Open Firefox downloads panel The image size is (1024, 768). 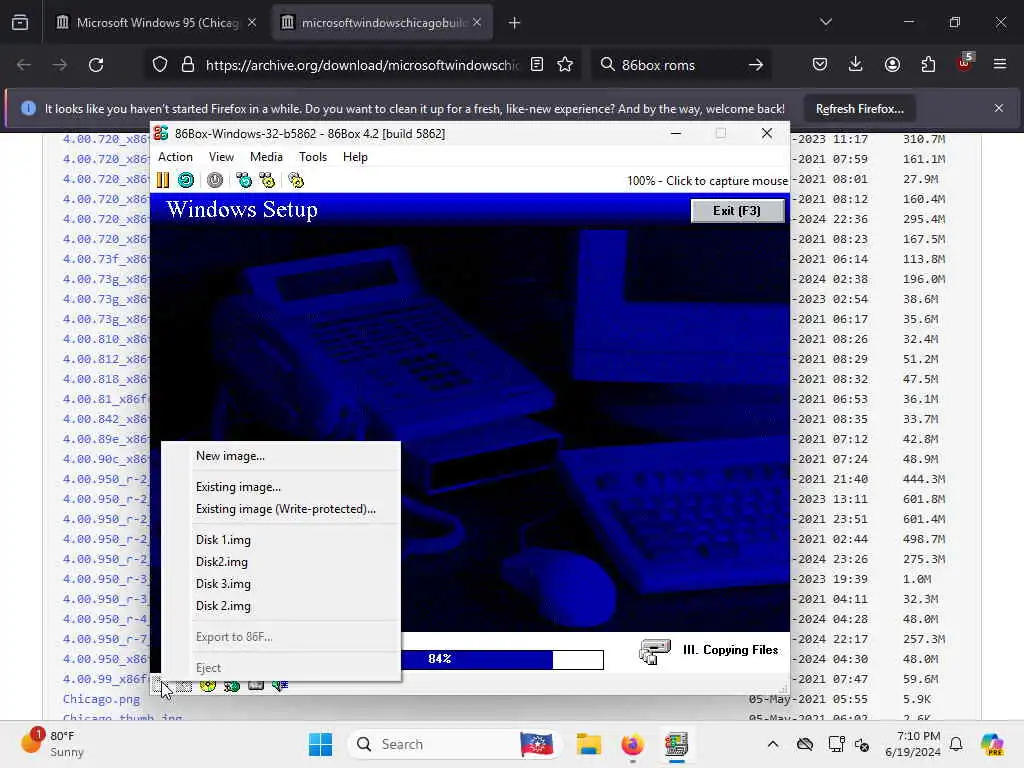856,65
